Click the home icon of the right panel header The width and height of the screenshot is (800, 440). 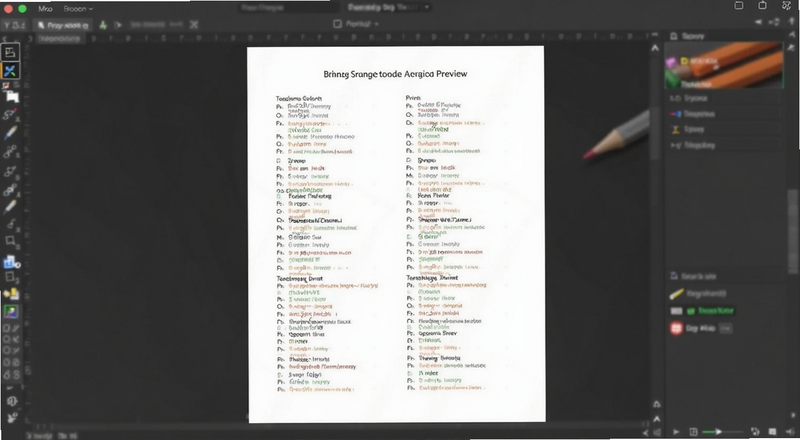[673, 36]
